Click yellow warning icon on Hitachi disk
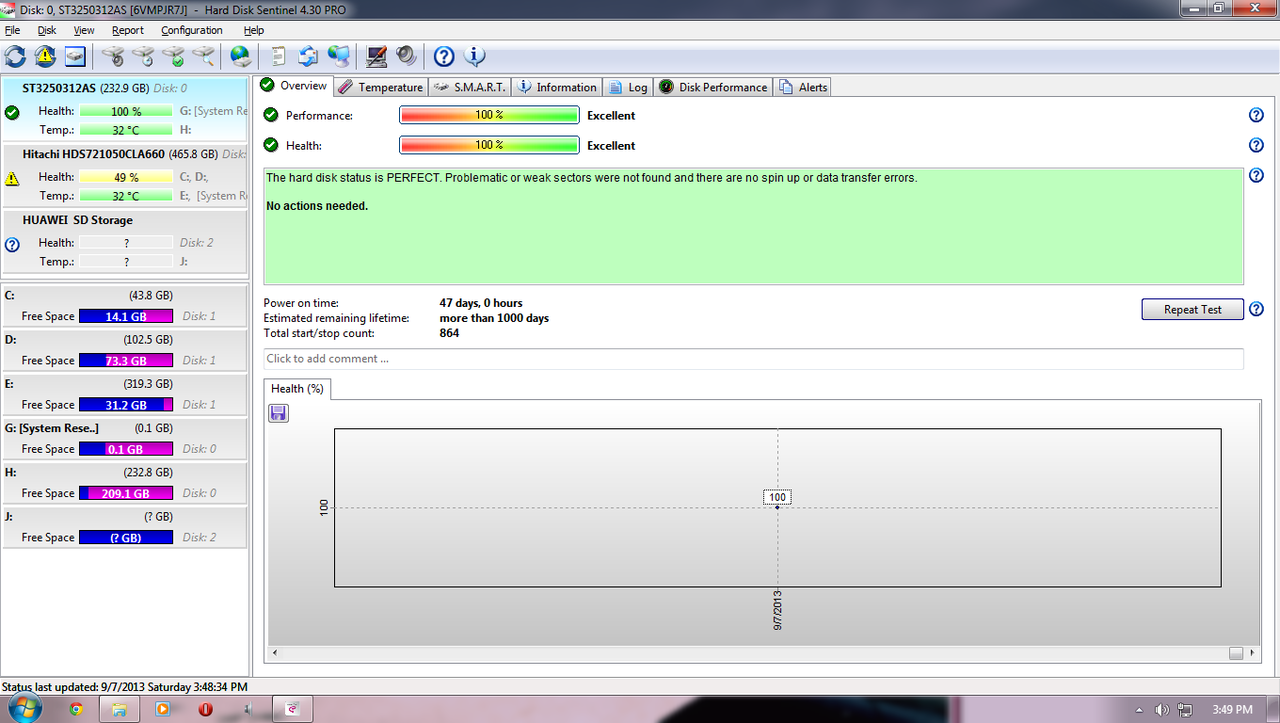 12,179
